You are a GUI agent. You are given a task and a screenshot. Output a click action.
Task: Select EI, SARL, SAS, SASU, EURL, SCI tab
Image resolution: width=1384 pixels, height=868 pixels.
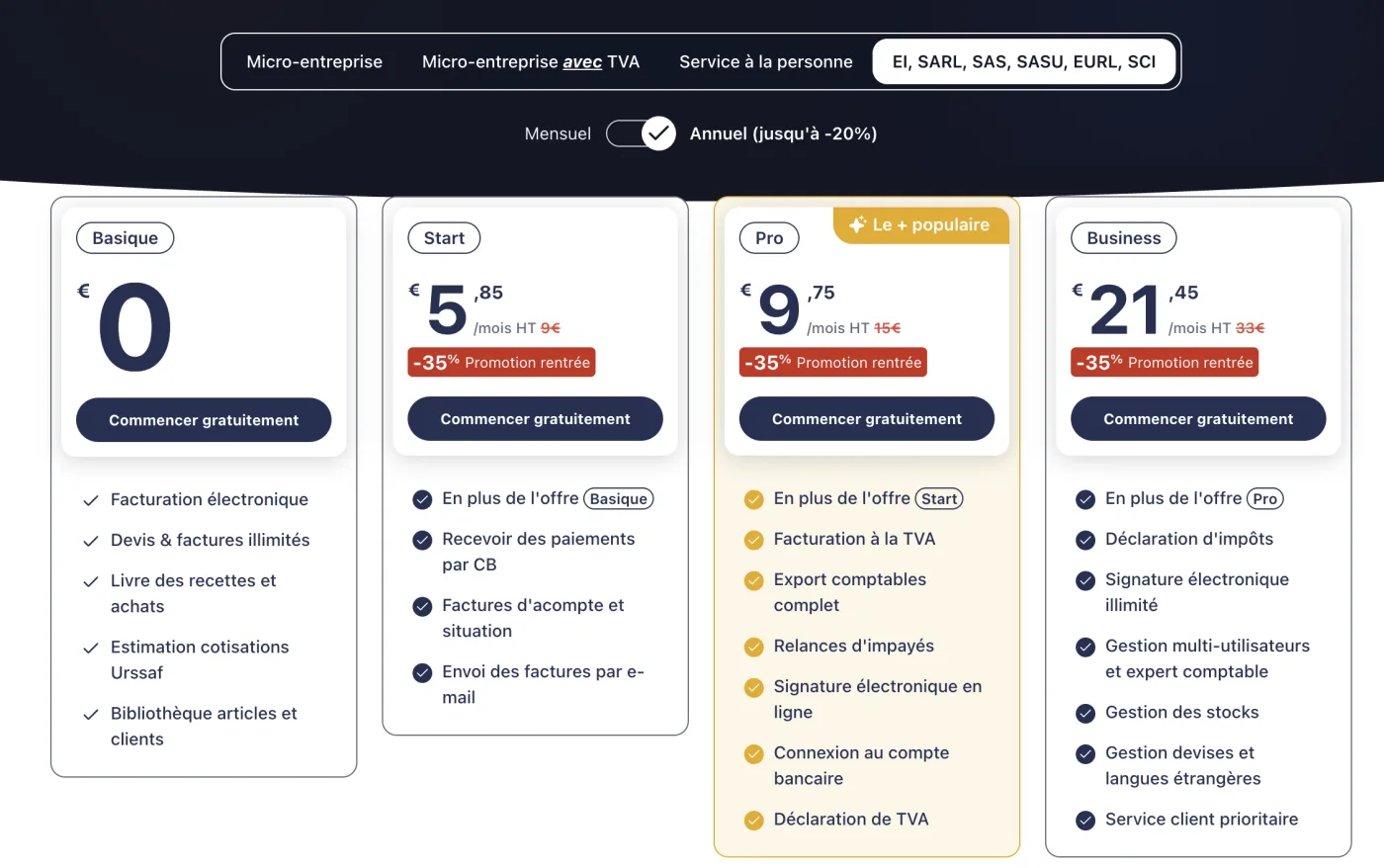click(1024, 61)
